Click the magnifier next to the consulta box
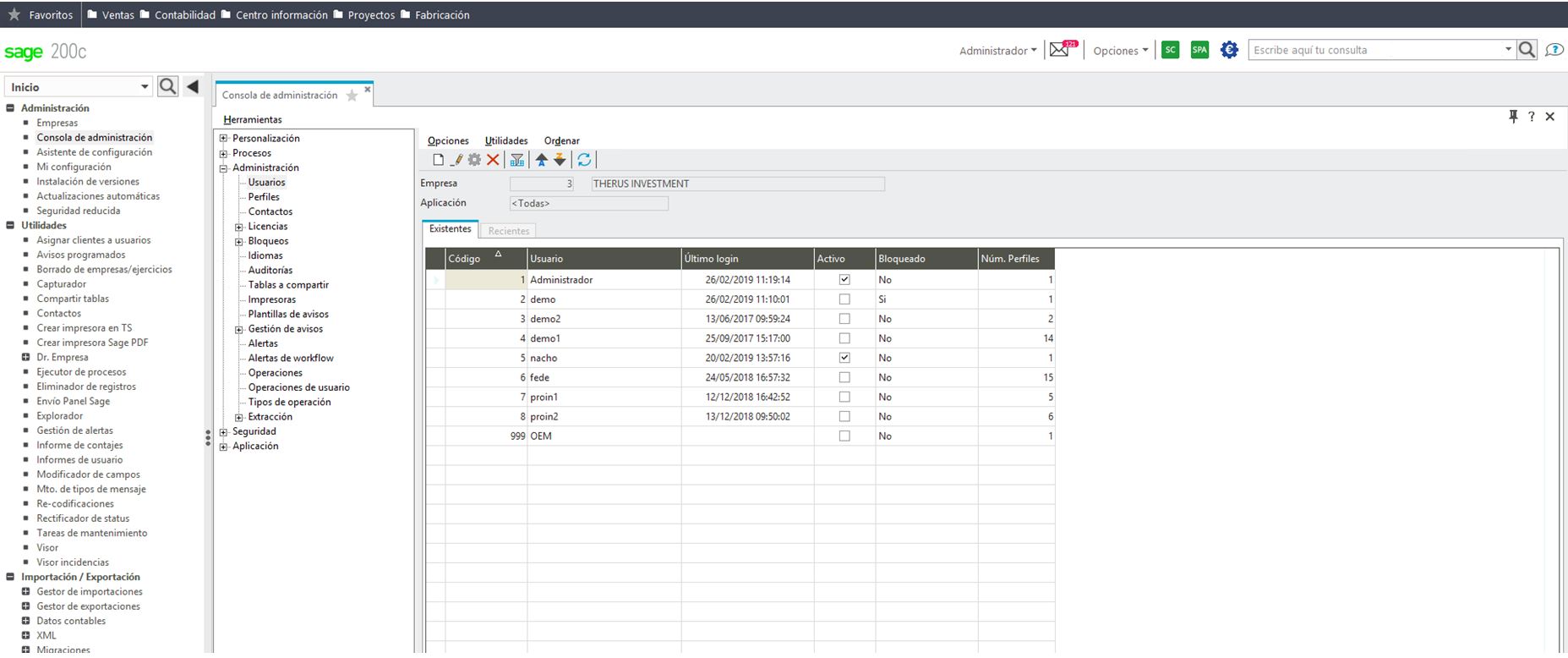This screenshot has width=1568, height=658. [1527, 50]
